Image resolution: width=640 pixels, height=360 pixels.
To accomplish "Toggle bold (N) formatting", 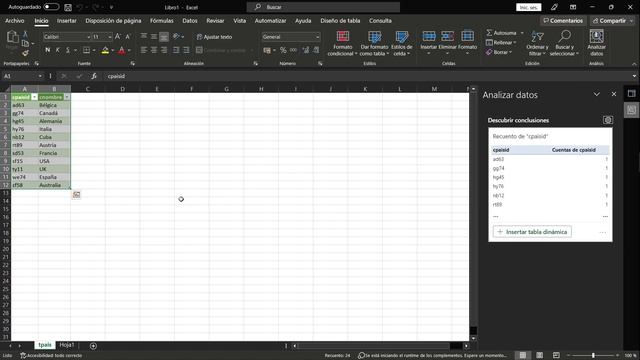I will click(x=48, y=50).
